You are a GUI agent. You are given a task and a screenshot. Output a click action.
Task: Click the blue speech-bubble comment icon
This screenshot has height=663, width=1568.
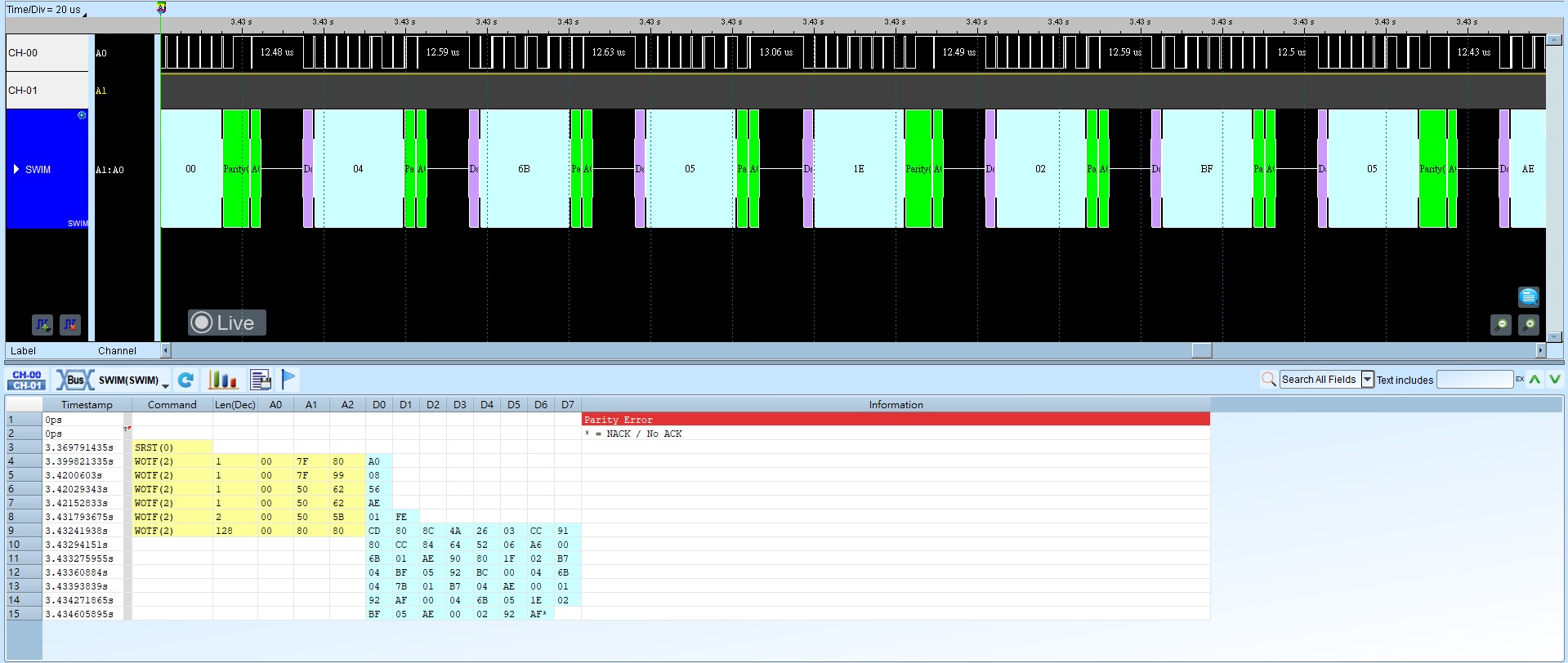(1528, 296)
